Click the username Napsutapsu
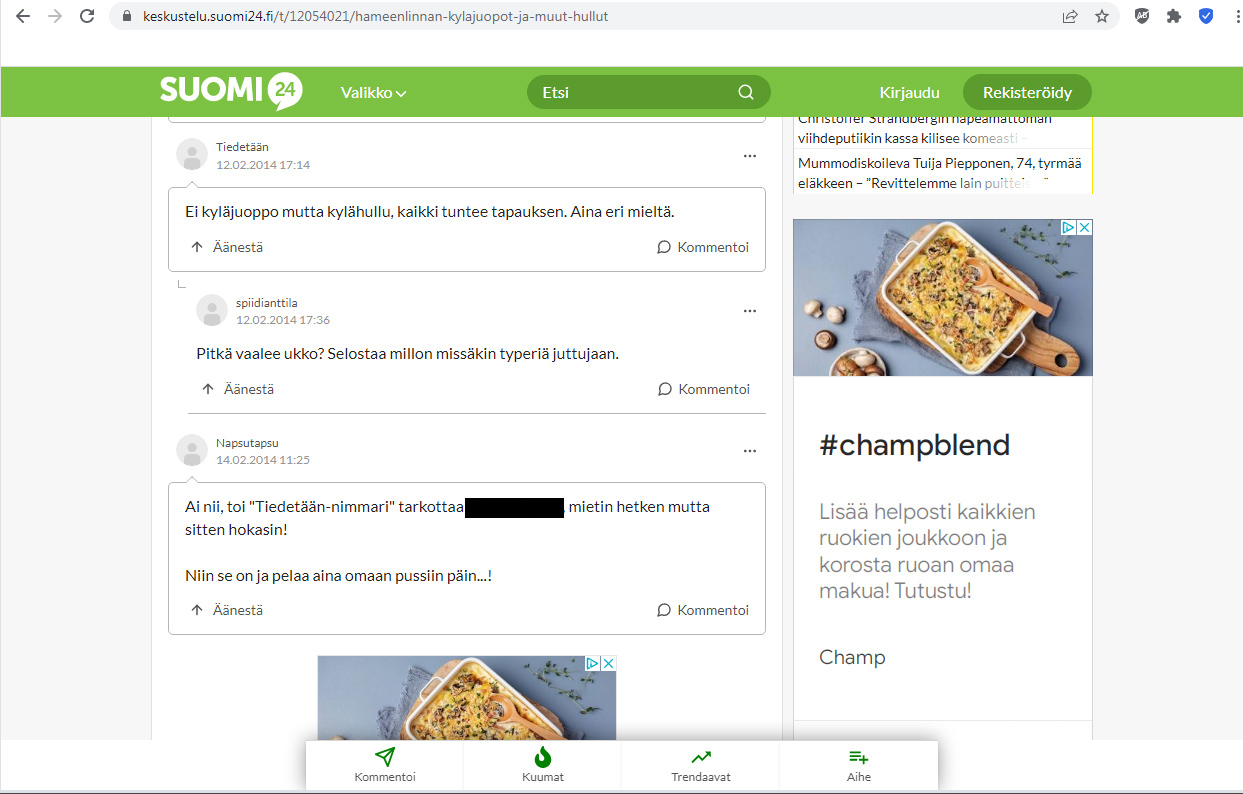This screenshot has width=1243, height=794. coord(247,442)
